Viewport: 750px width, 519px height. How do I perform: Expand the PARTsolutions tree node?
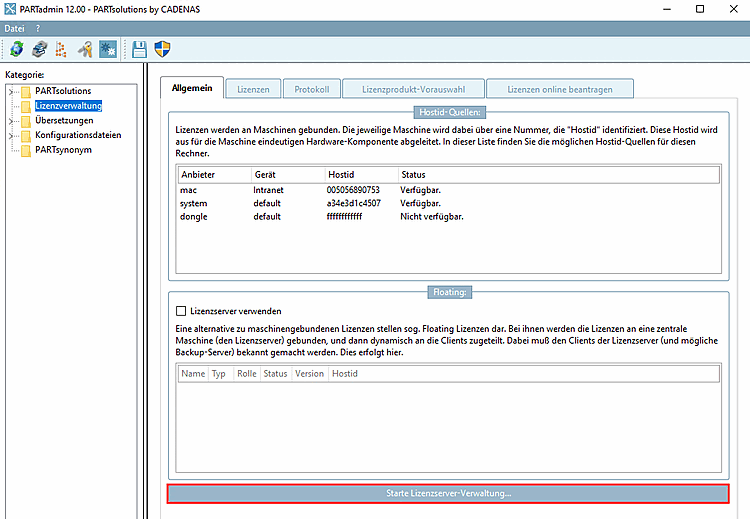[x=11, y=92]
